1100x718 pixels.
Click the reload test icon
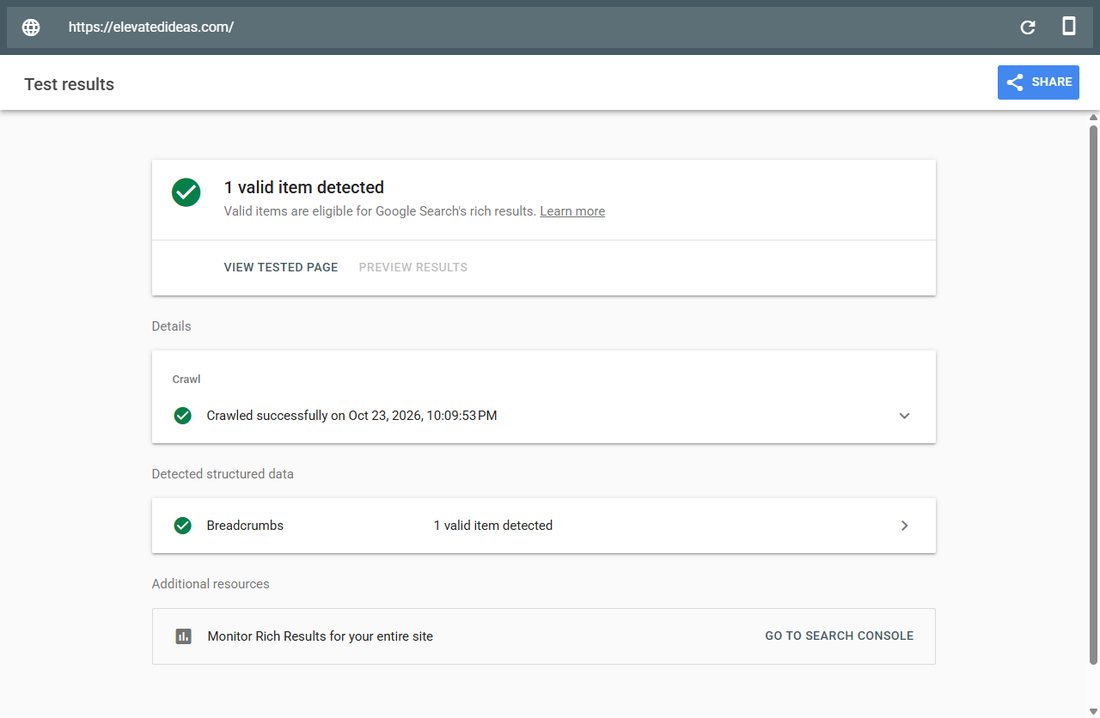click(x=1028, y=27)
